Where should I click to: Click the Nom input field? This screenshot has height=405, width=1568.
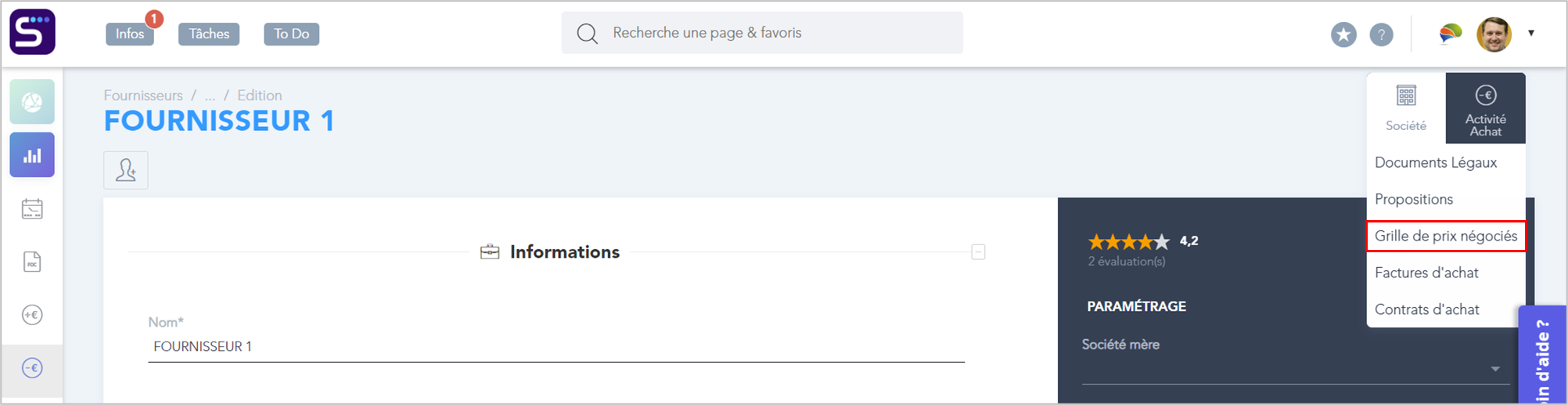tap(556, 346)
